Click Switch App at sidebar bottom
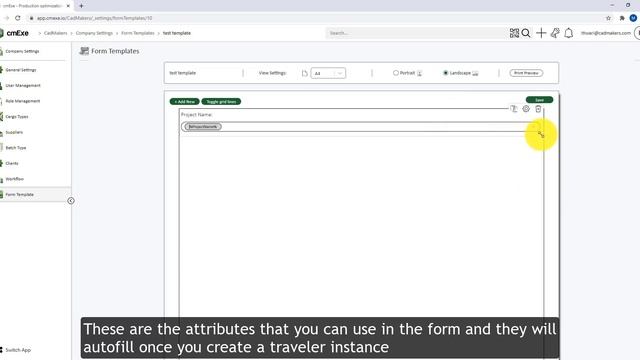Viewport: 640px width, 360px height. [18, 350]
